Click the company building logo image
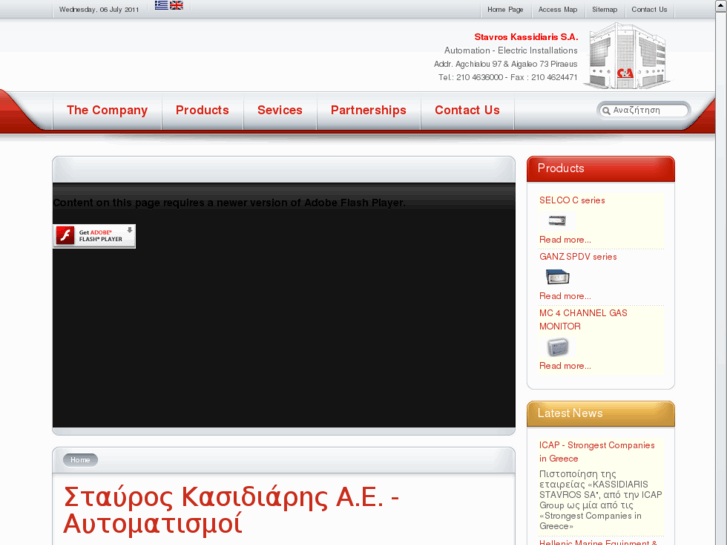The height and width of the screenshot is (545, 727). 628,56
